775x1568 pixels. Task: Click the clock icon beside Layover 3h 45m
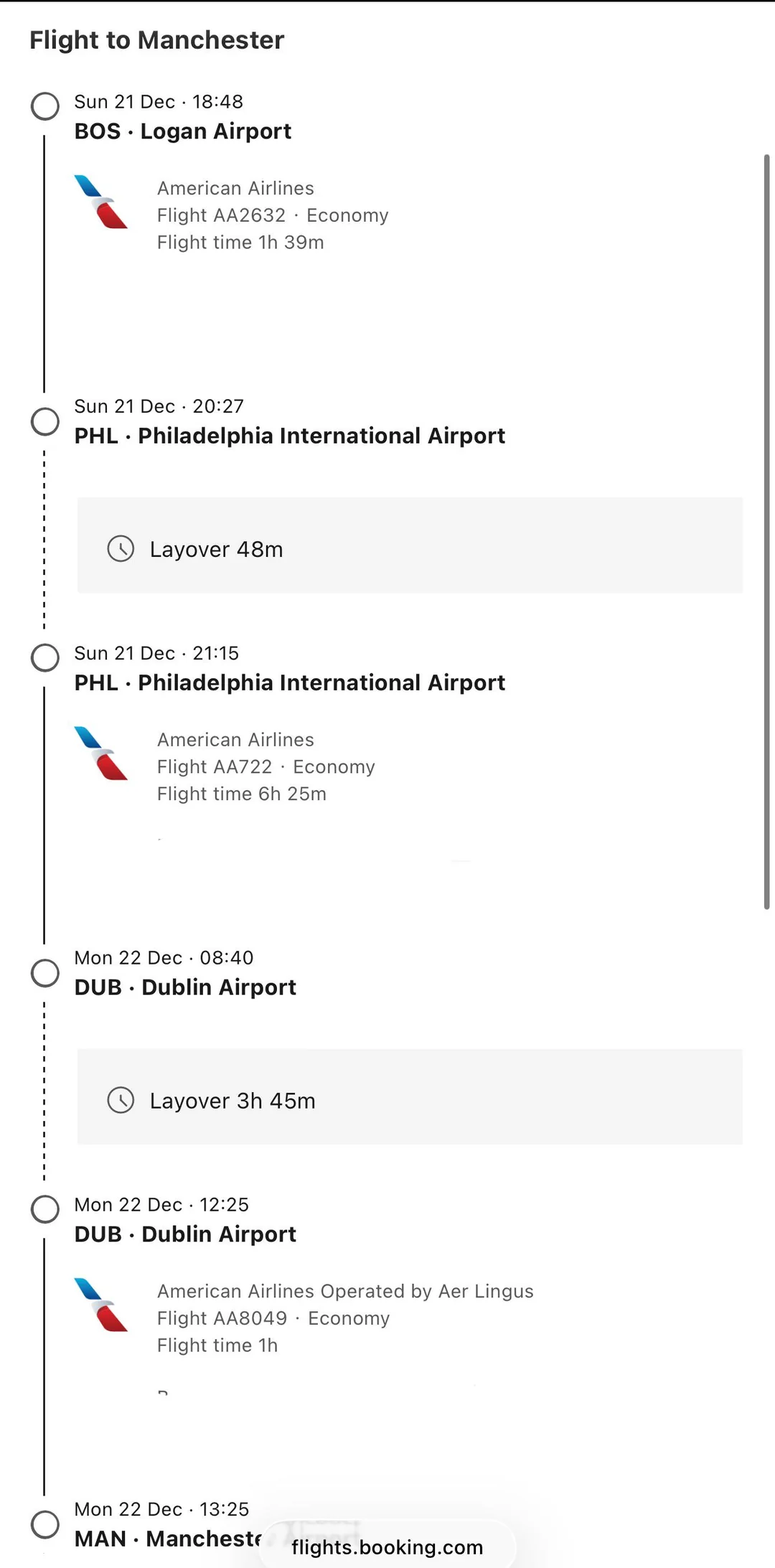pyautogui.click(x=121, y=1100)
